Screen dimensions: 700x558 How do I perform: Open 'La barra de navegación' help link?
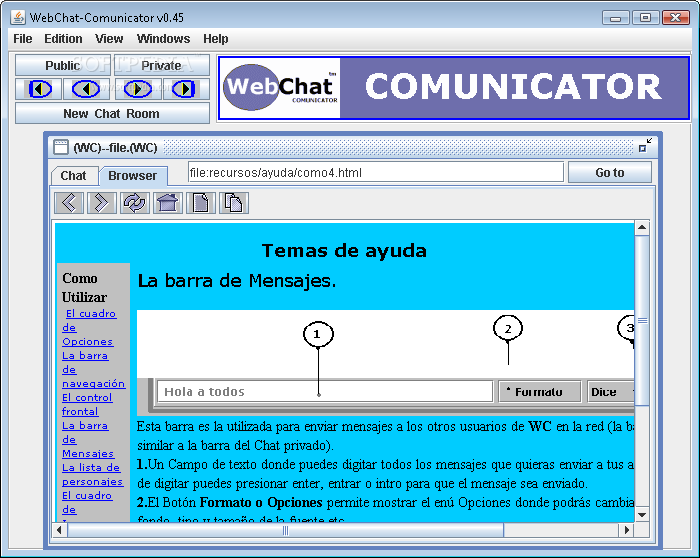pyautogui.click(x=93, y=370)
